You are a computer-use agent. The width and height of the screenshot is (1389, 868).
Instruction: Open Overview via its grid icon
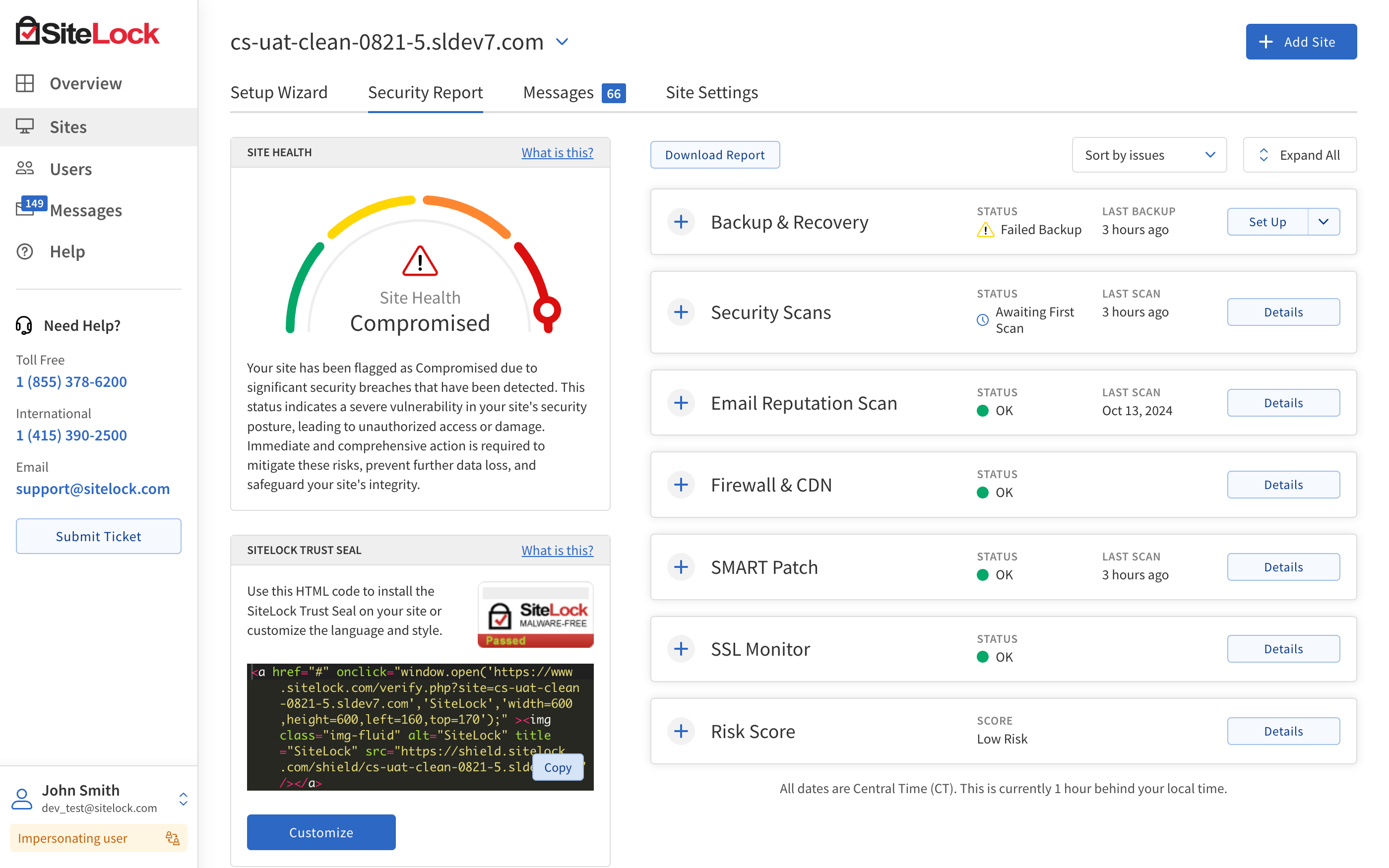[25, 83]
